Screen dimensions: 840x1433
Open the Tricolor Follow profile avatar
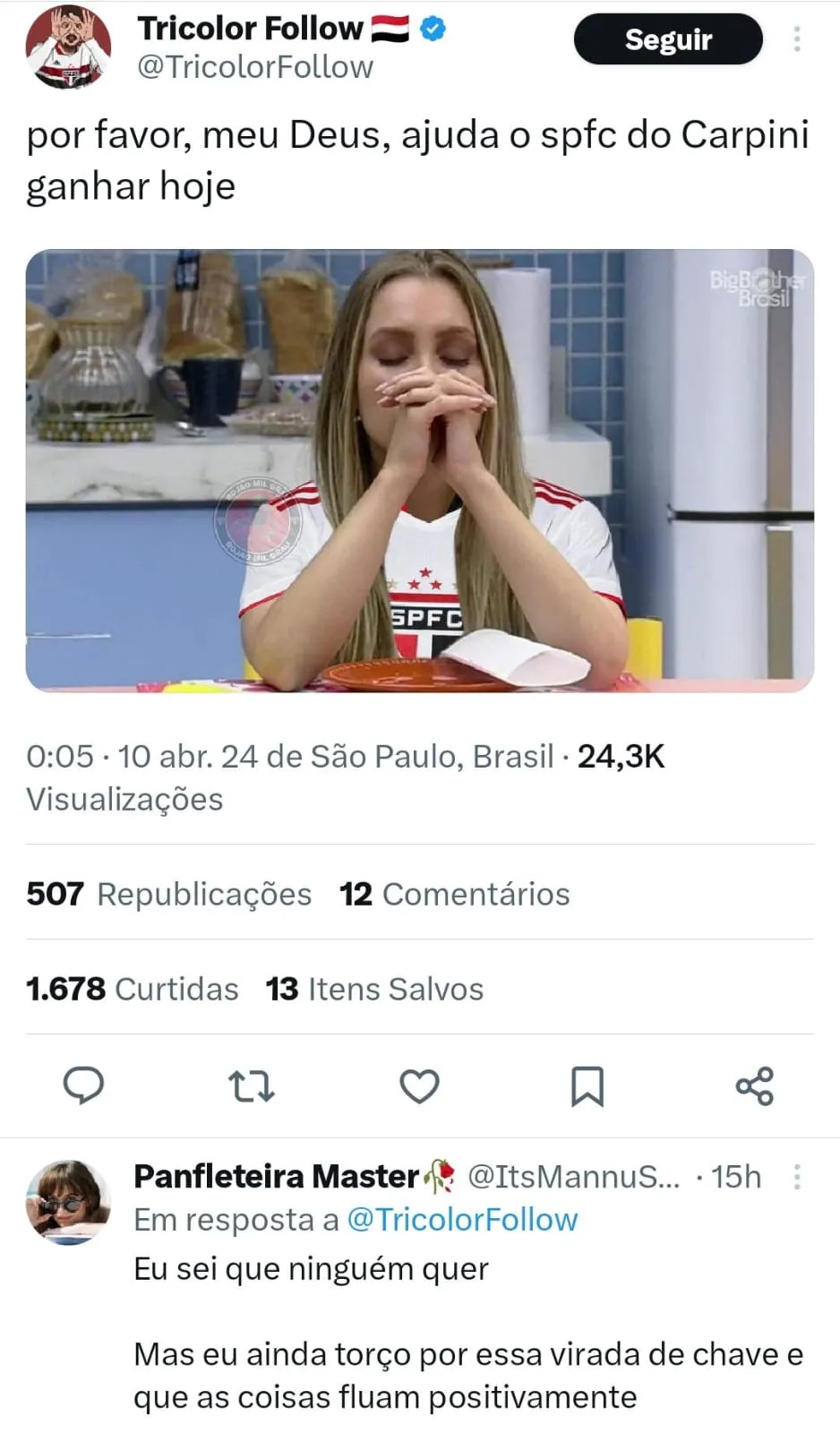69,47
